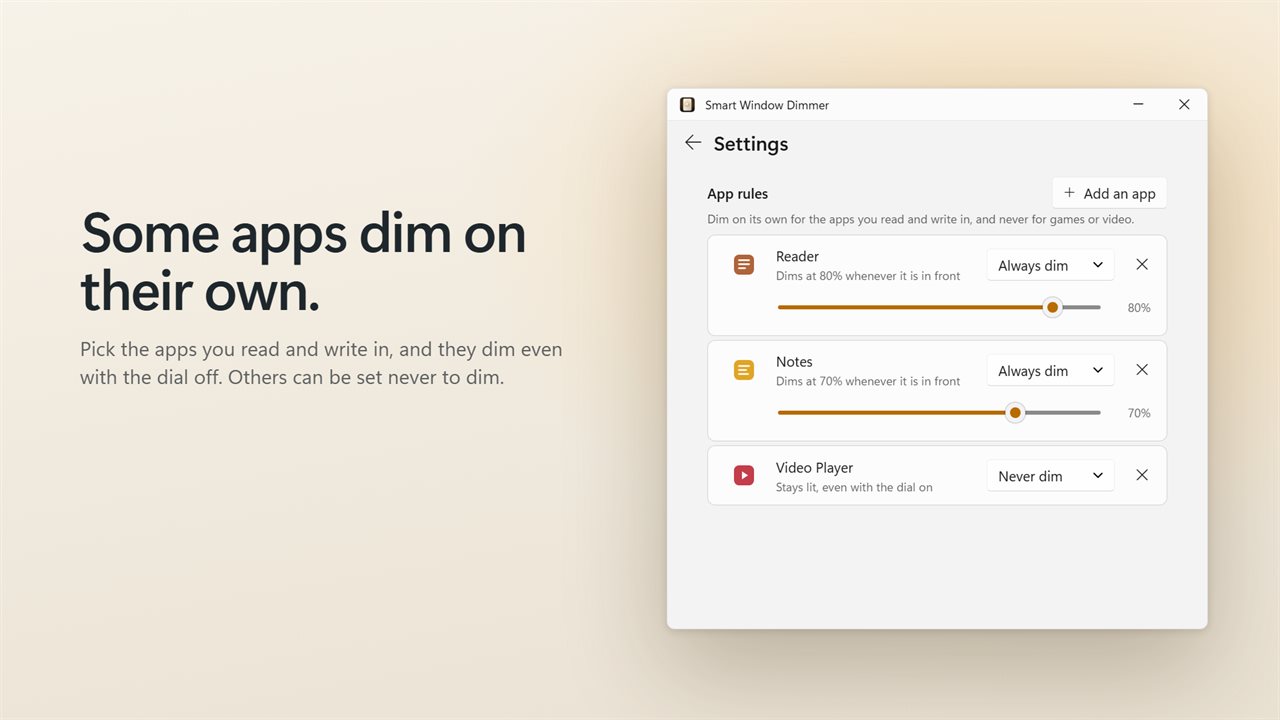The image size is (1280, 720).
Task: Open the Notes Always dim dropdown
Action: (x=1050, y=370)
